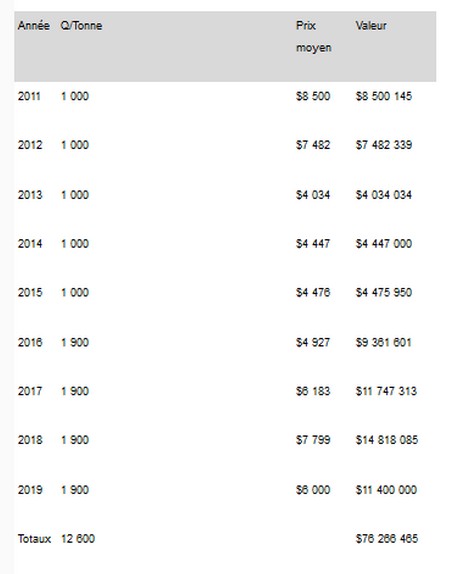Select the 2018 year cell
Viewport: 450px width, 574px height.
[30, 440]
